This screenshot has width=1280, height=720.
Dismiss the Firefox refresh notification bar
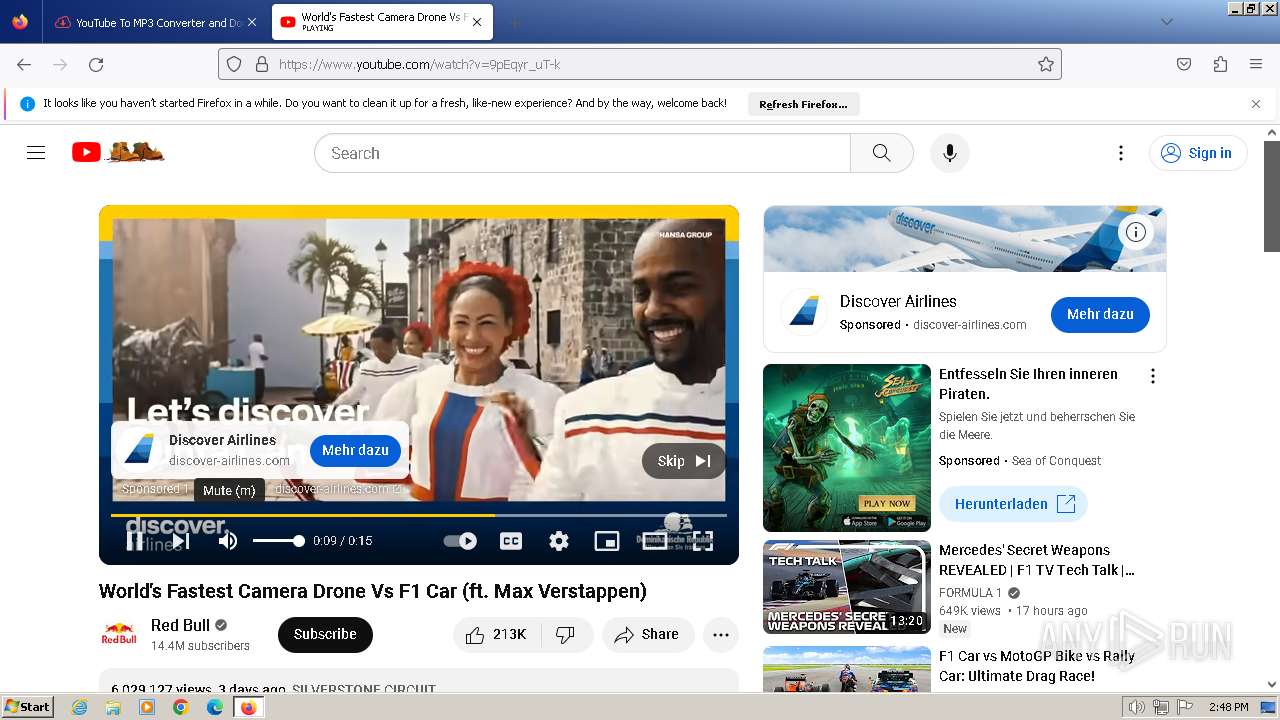(x=1256, y=104)
